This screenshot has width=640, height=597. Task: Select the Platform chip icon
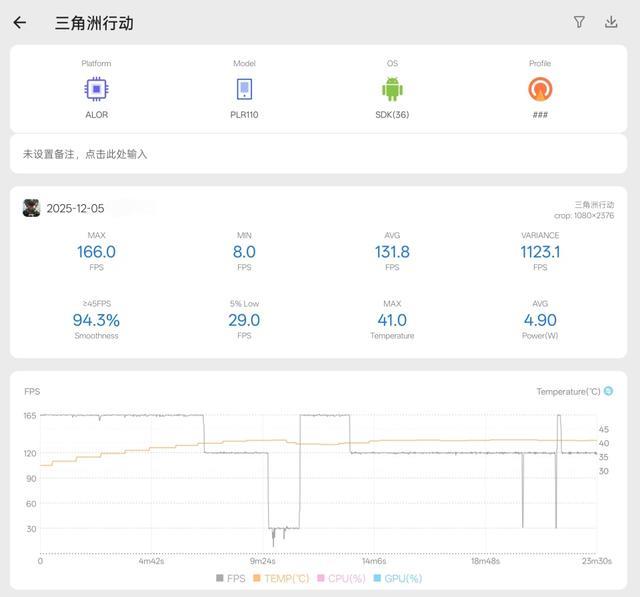pos(96,89)
